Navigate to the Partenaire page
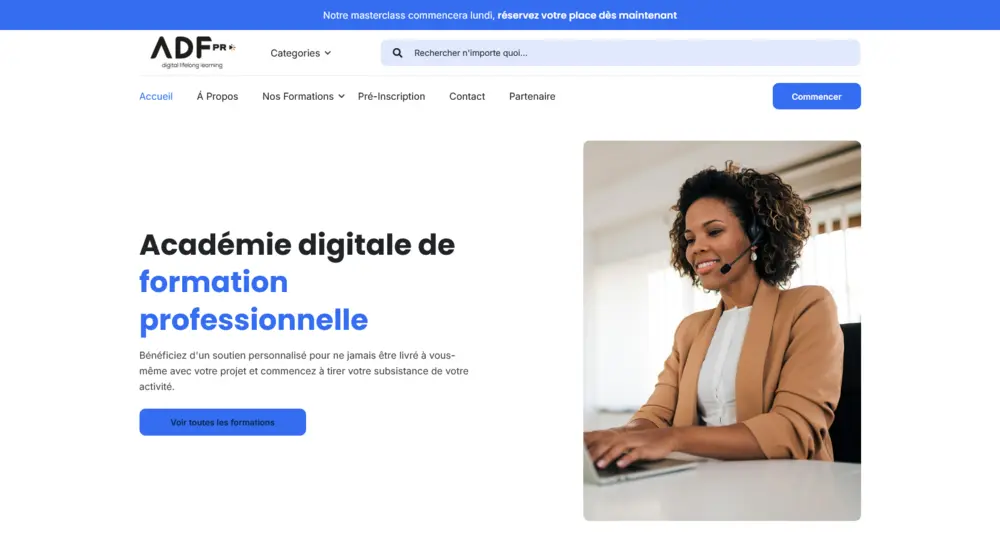The height and width of the screenshot is (539, 1000). coord(532,96)
